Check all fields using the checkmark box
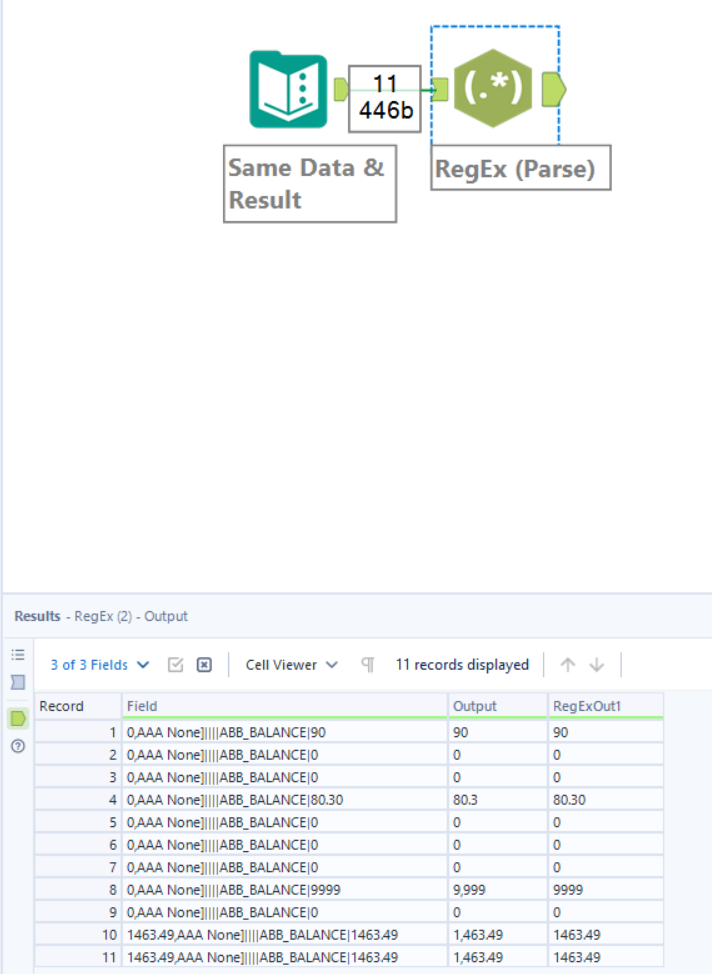The width and height of the screenshot is (712, 974). (x=176, y=665)
